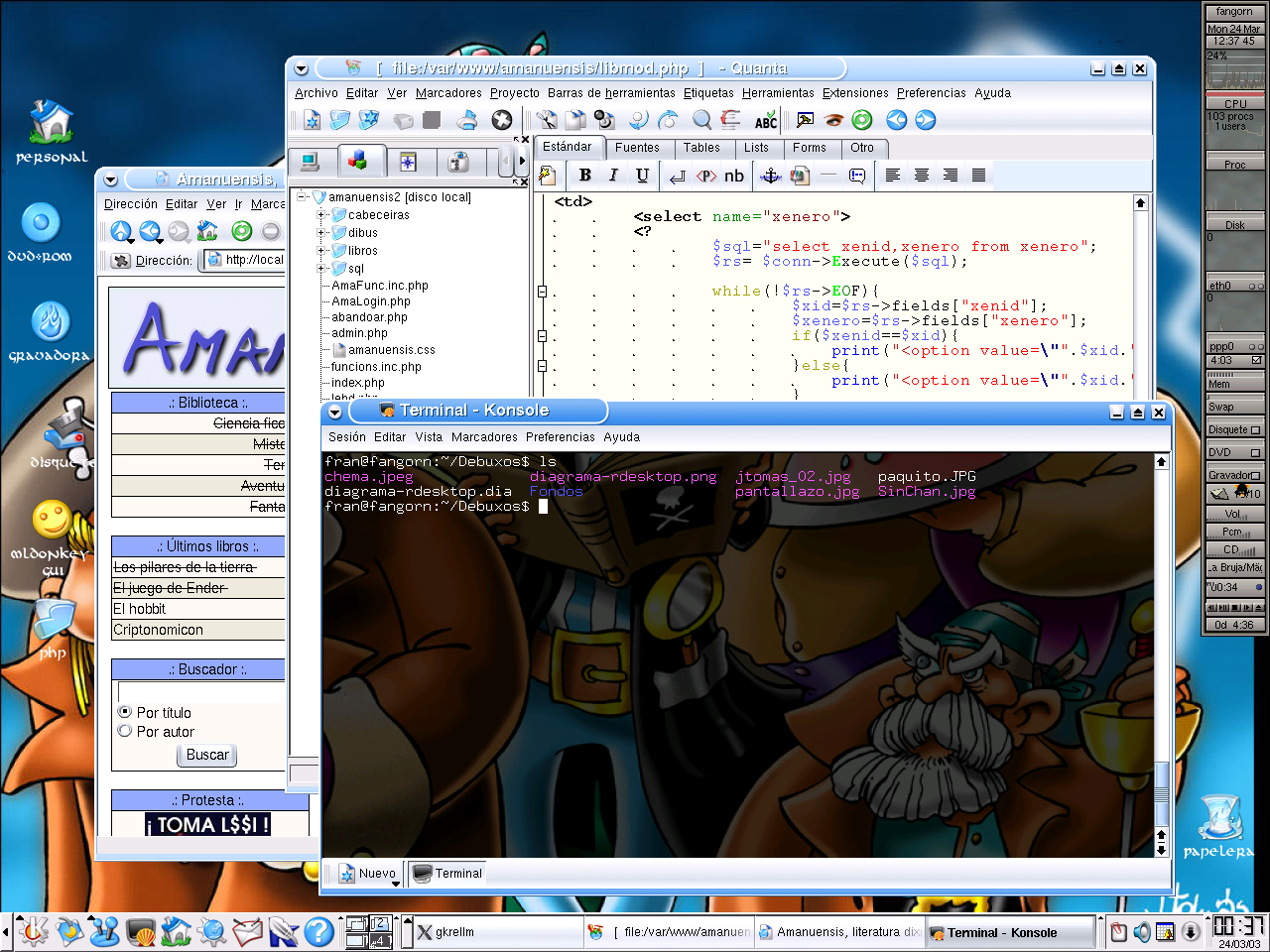Click the align left icon in Quanta
Image resolution: width=1270 pixels, height=952 pixels.
893,176
